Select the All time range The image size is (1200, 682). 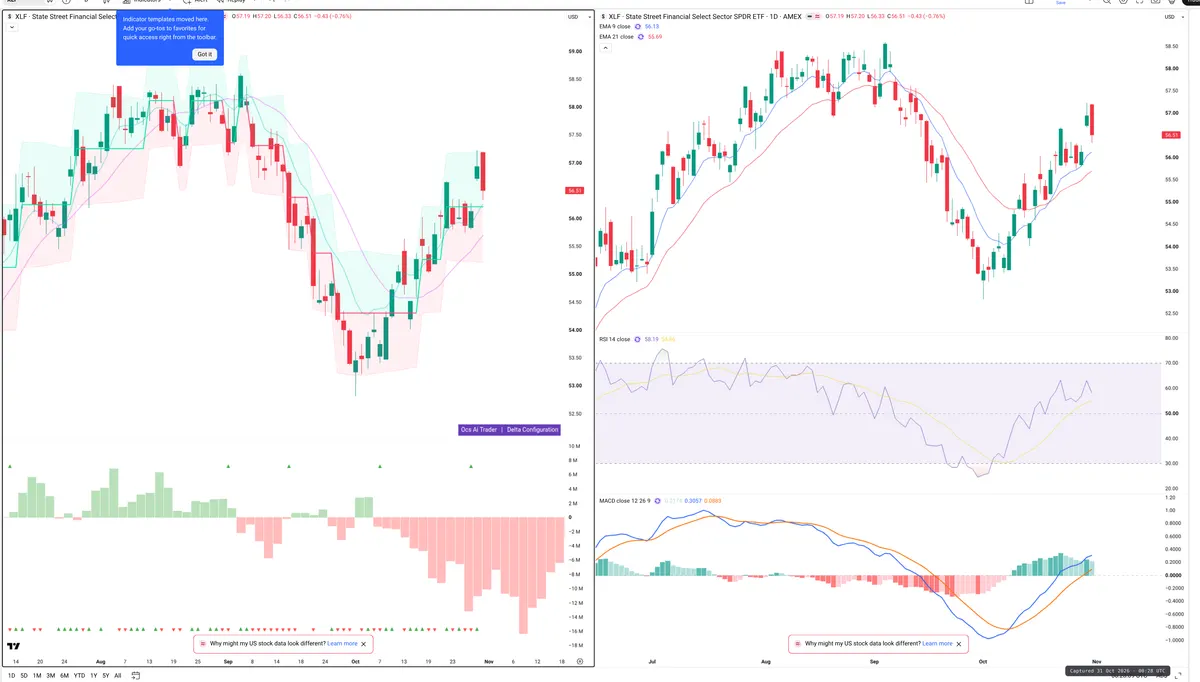117,676
